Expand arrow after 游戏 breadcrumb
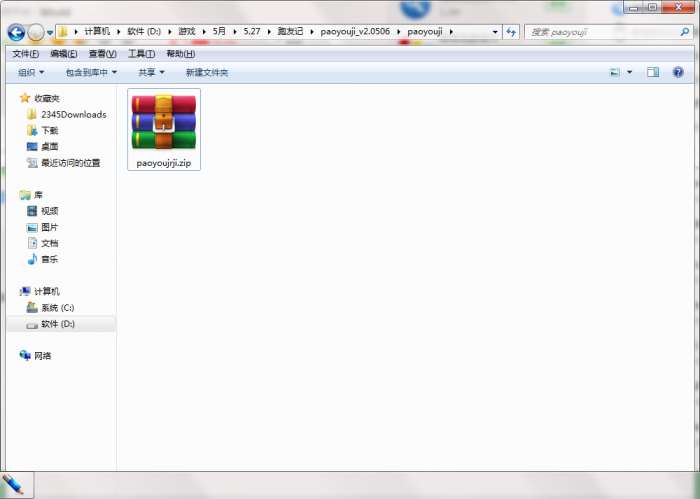Image resolution: width=700 pixels, height=499 pixels. coord(204,32)
